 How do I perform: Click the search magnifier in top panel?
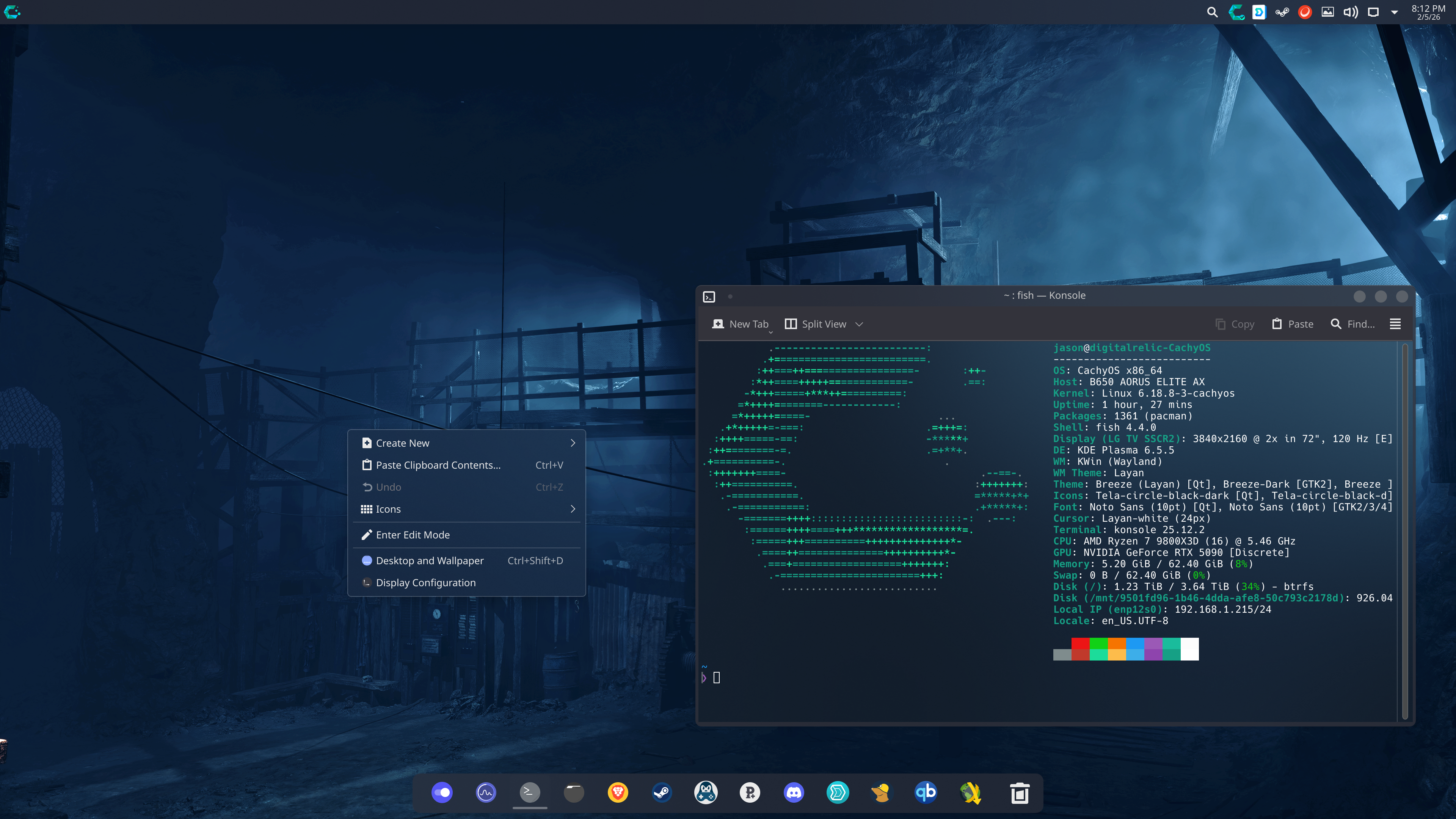1212,12
